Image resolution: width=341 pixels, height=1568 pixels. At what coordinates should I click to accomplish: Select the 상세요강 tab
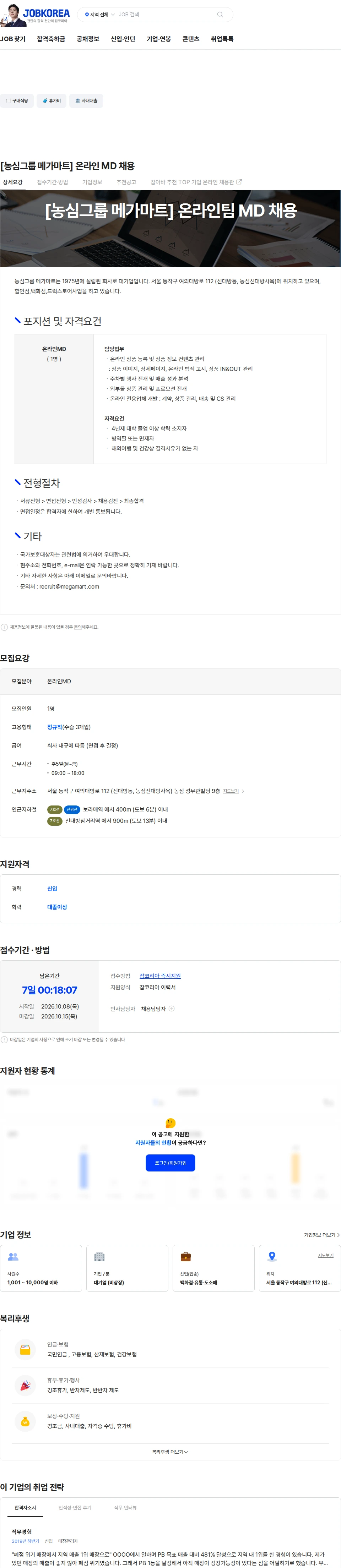point(13,182)
